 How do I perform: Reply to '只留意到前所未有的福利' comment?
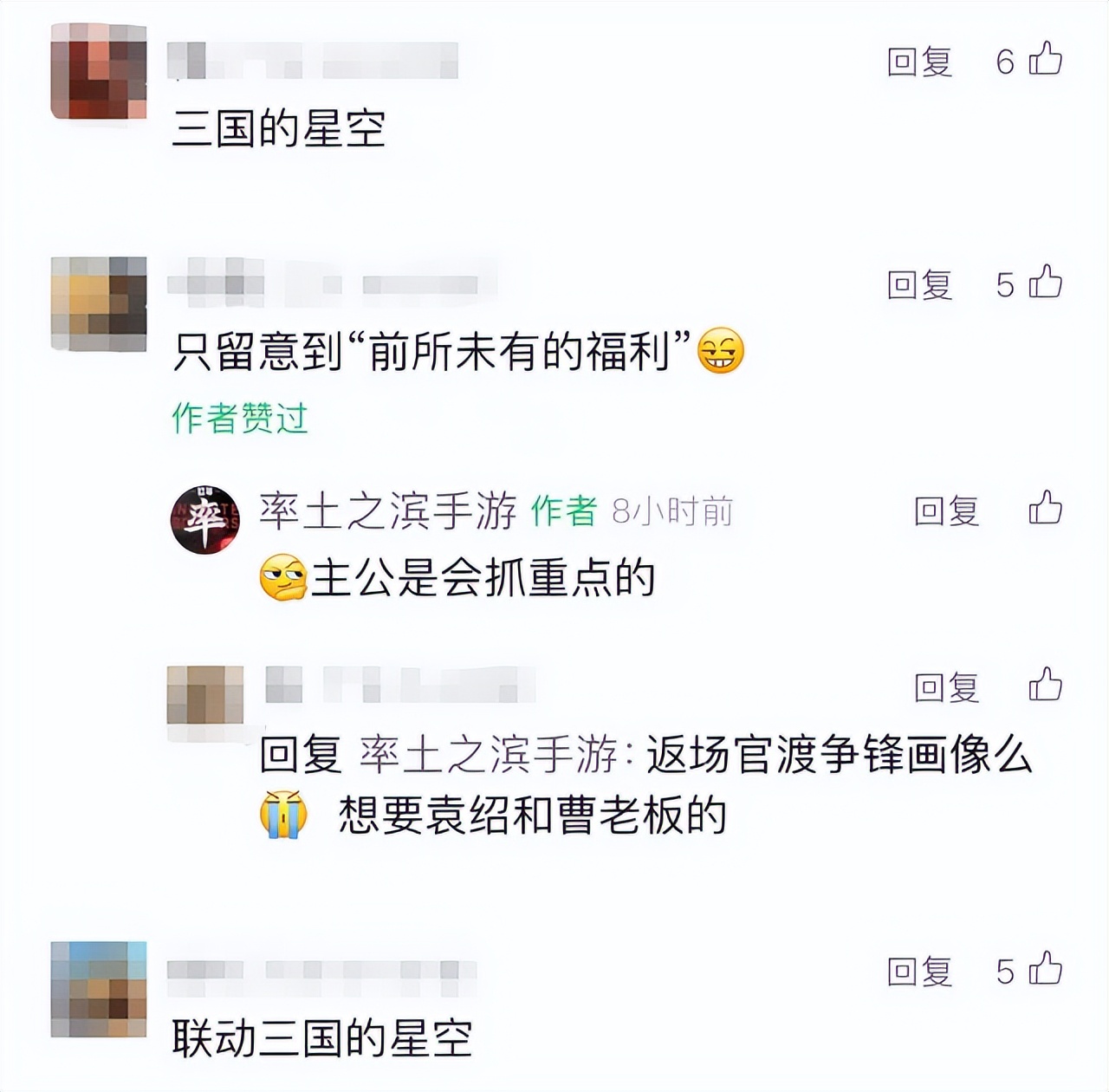[919, 284]
